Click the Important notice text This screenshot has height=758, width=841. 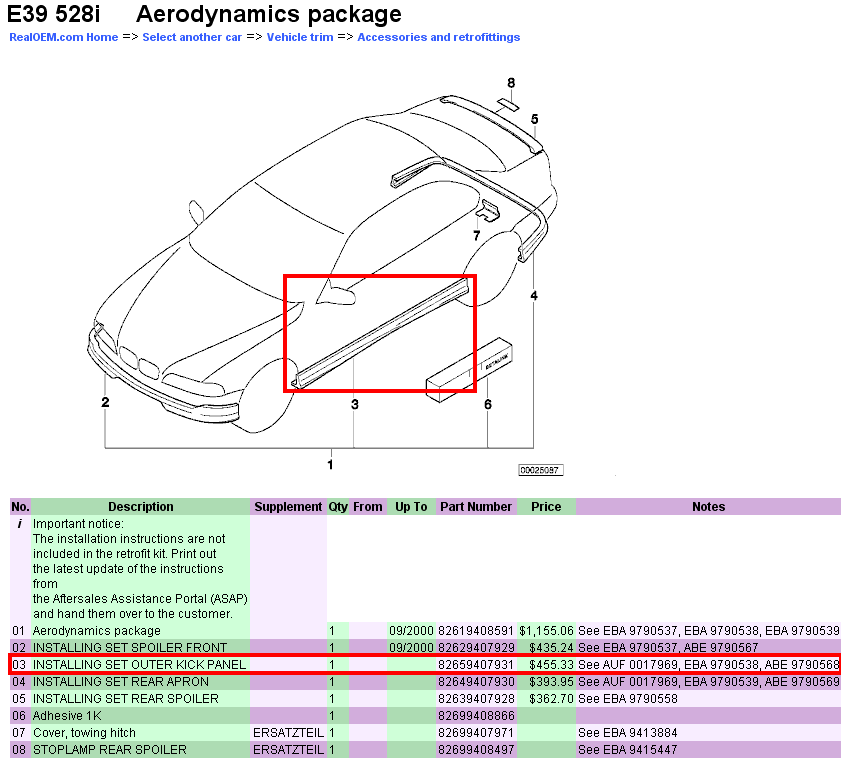[140, 569]
